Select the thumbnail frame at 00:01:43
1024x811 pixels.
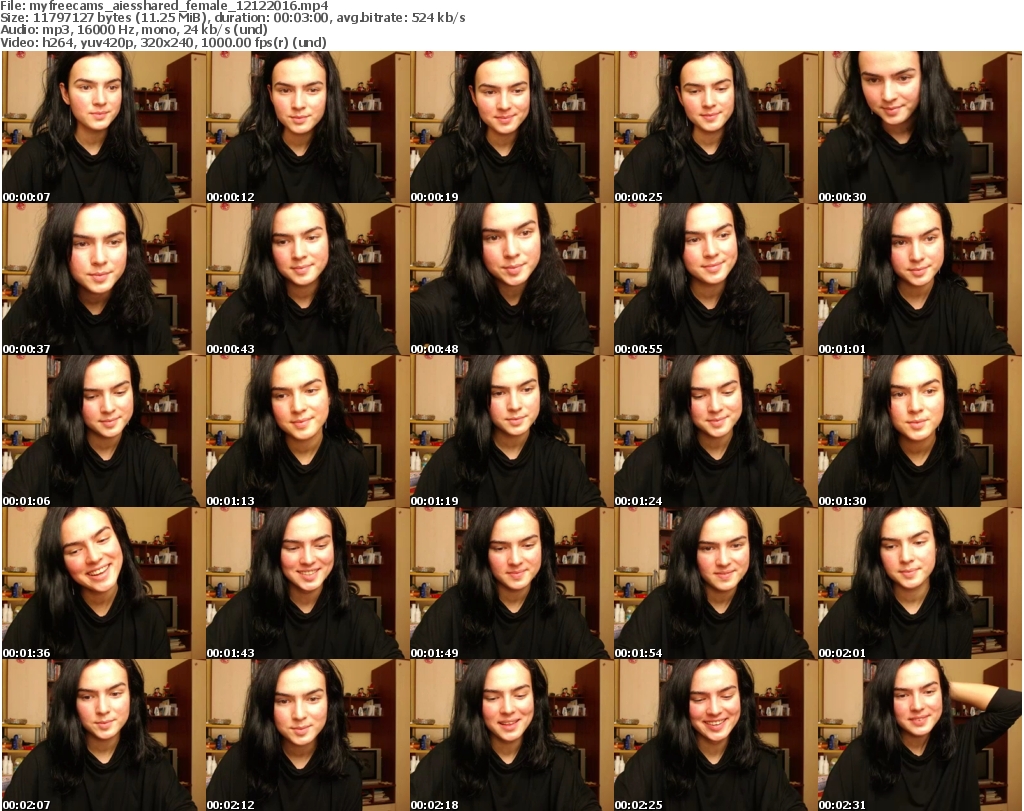click(308, 583)
